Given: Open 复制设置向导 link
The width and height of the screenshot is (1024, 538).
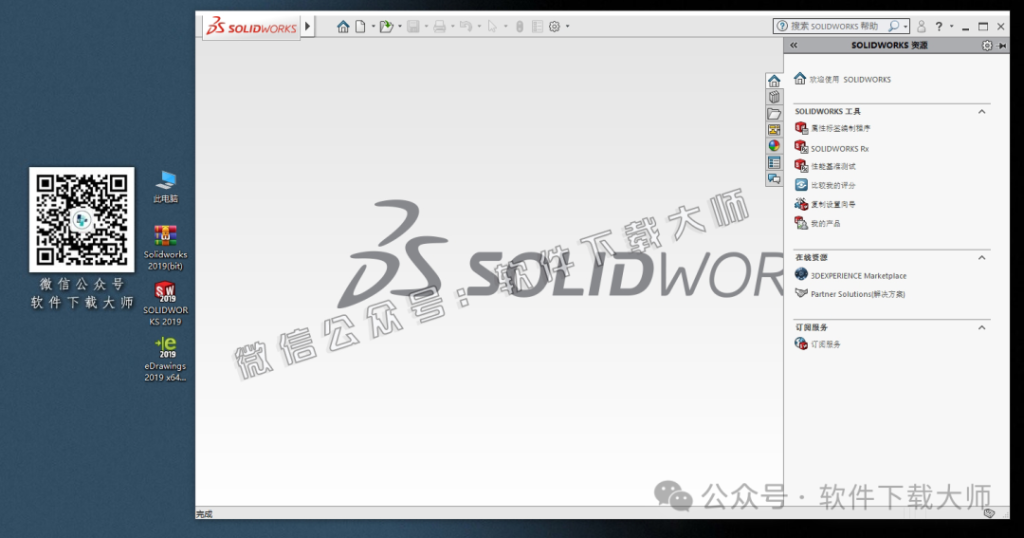Looking at the screenshot, I should pyautogui.click(x=833, y=204).
